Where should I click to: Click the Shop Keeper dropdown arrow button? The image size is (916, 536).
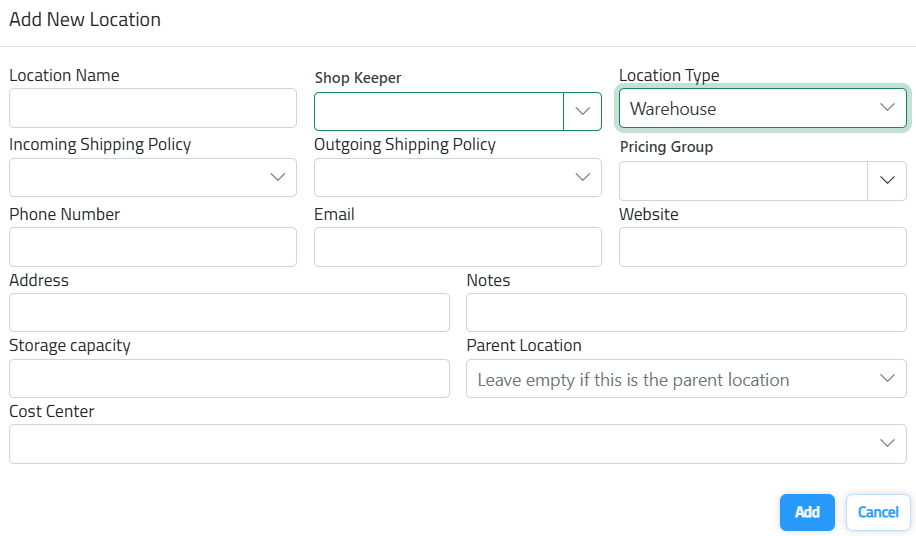[582, 111]
